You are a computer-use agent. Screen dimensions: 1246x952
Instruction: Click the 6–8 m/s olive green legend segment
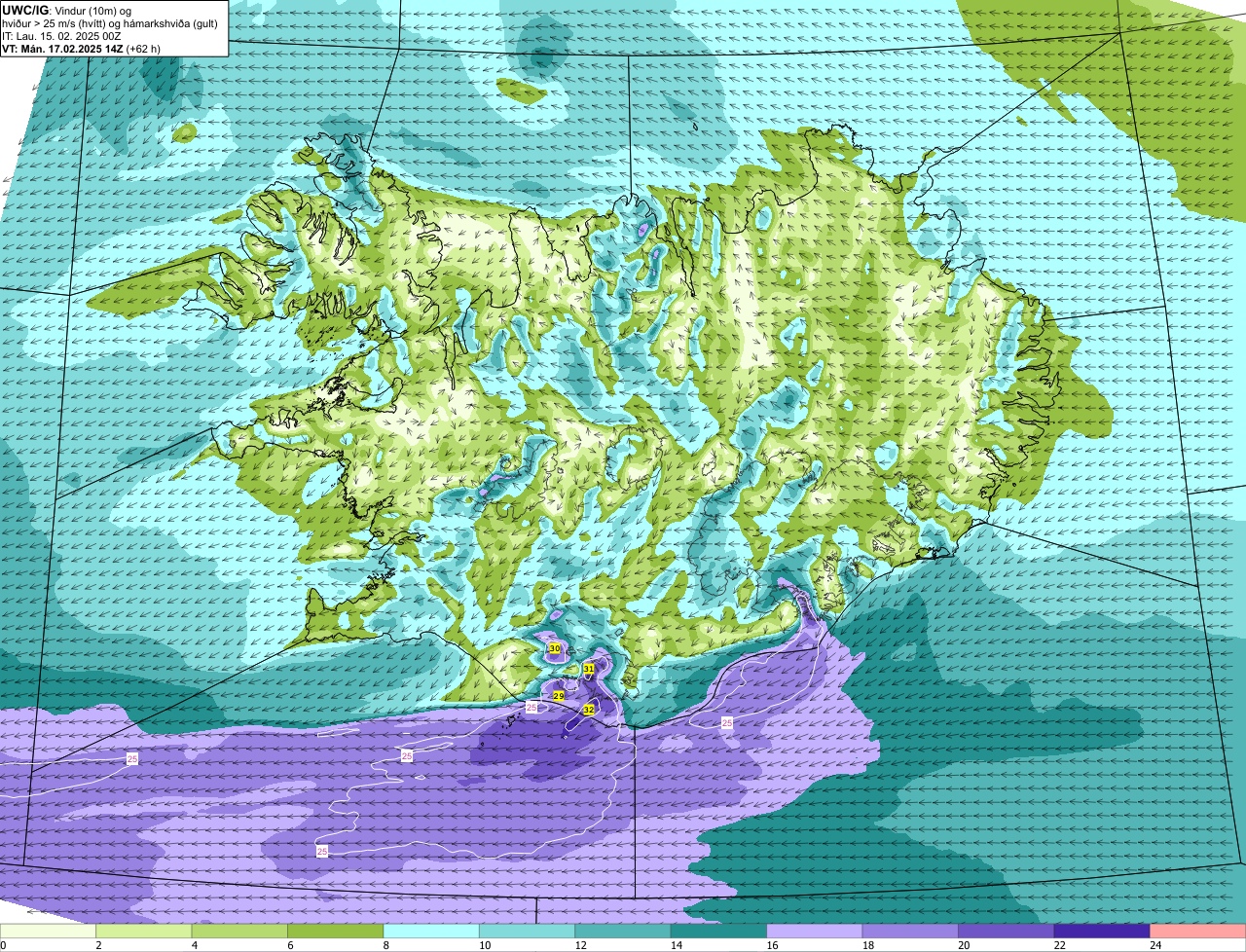point(336,932)
